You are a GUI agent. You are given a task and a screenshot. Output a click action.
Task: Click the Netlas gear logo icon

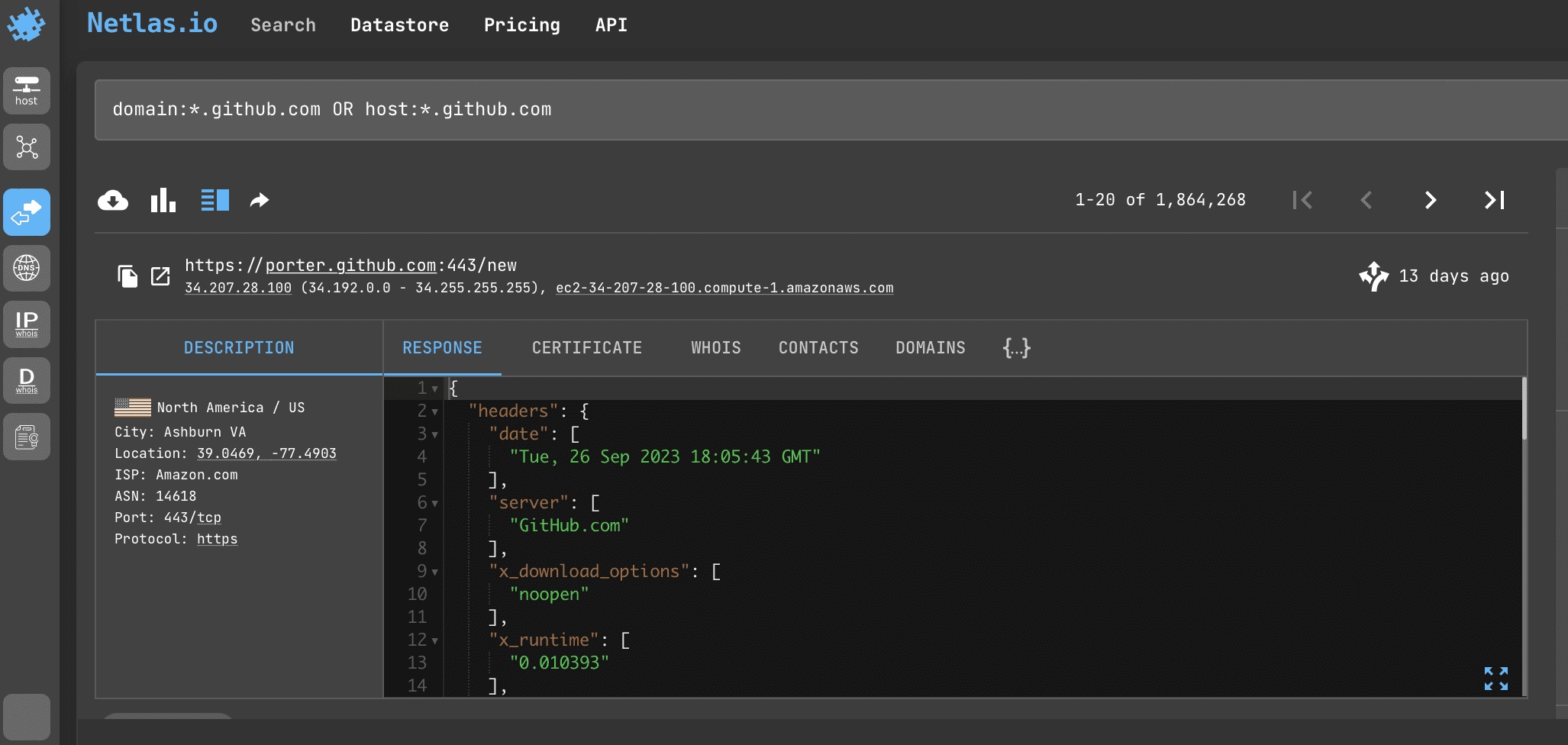coord(27,24)
